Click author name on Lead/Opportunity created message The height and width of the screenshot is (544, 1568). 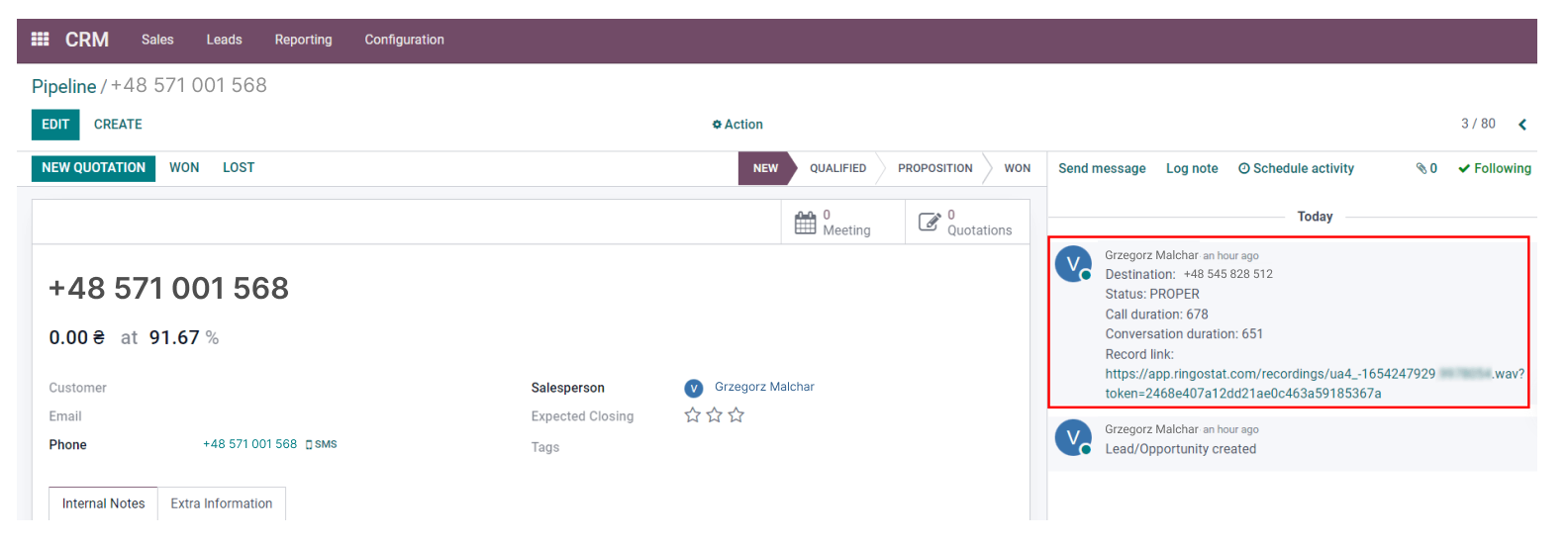tap(1151, 429)
